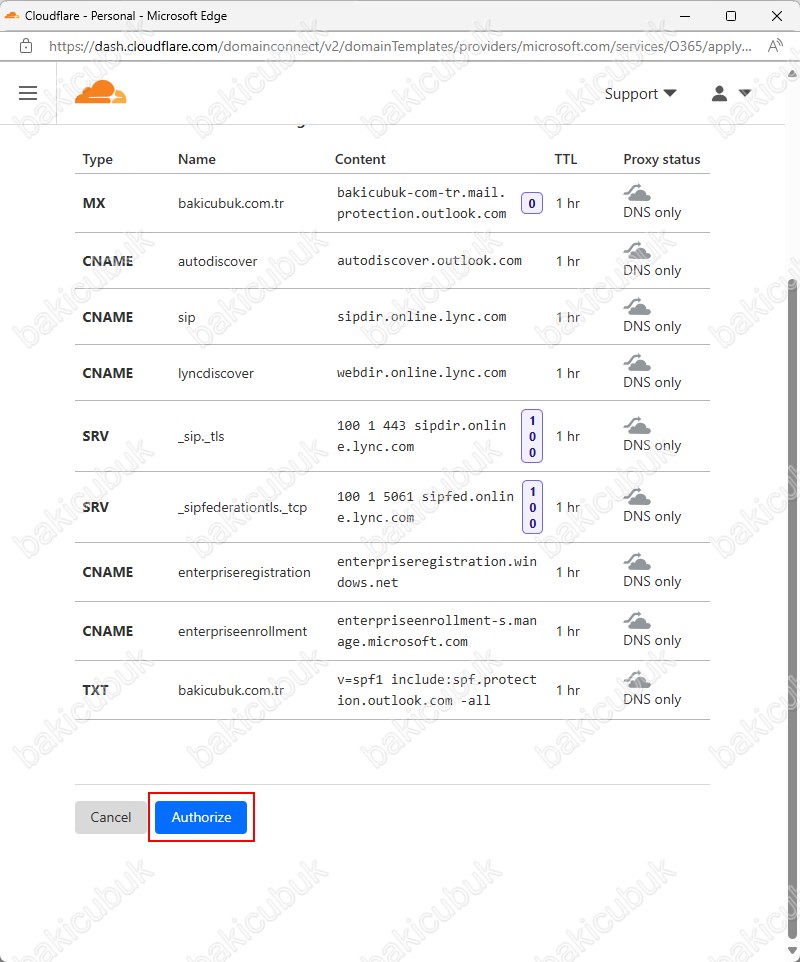The width and height of the screenshot is (800, 962).
Task: Click the _sipfederationtls._tcp name cell
Action: pyautogui.click(x=242, y=507)
